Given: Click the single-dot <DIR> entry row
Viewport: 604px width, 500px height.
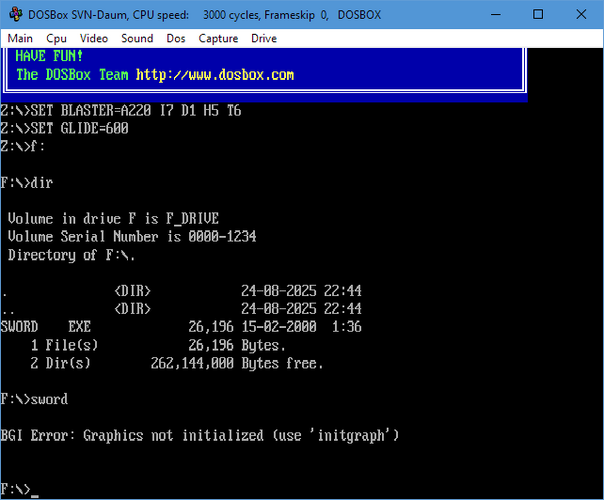Looking at the screenshot, I should [181, 291].
